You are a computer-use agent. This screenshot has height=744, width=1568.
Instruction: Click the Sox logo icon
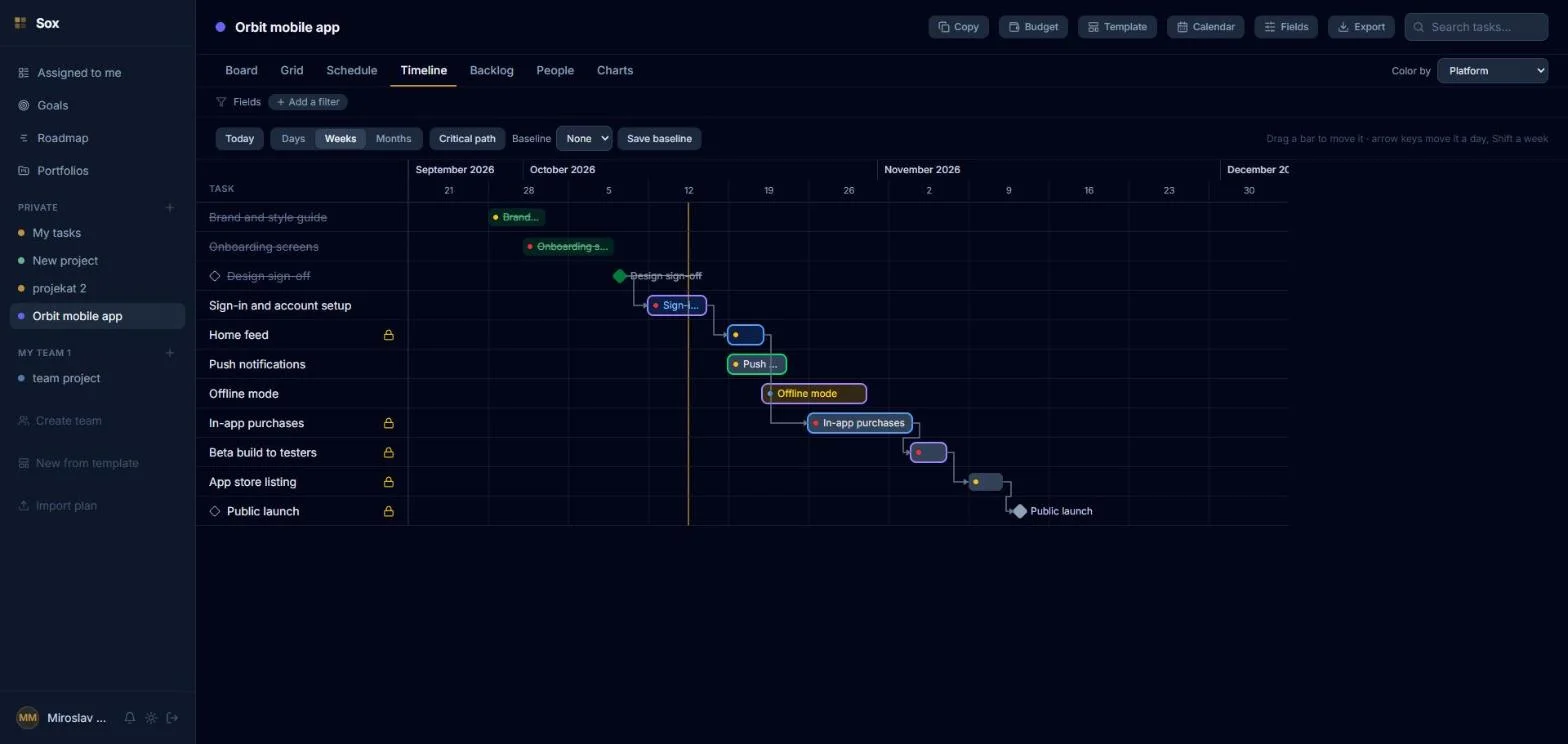pos(20,23)
